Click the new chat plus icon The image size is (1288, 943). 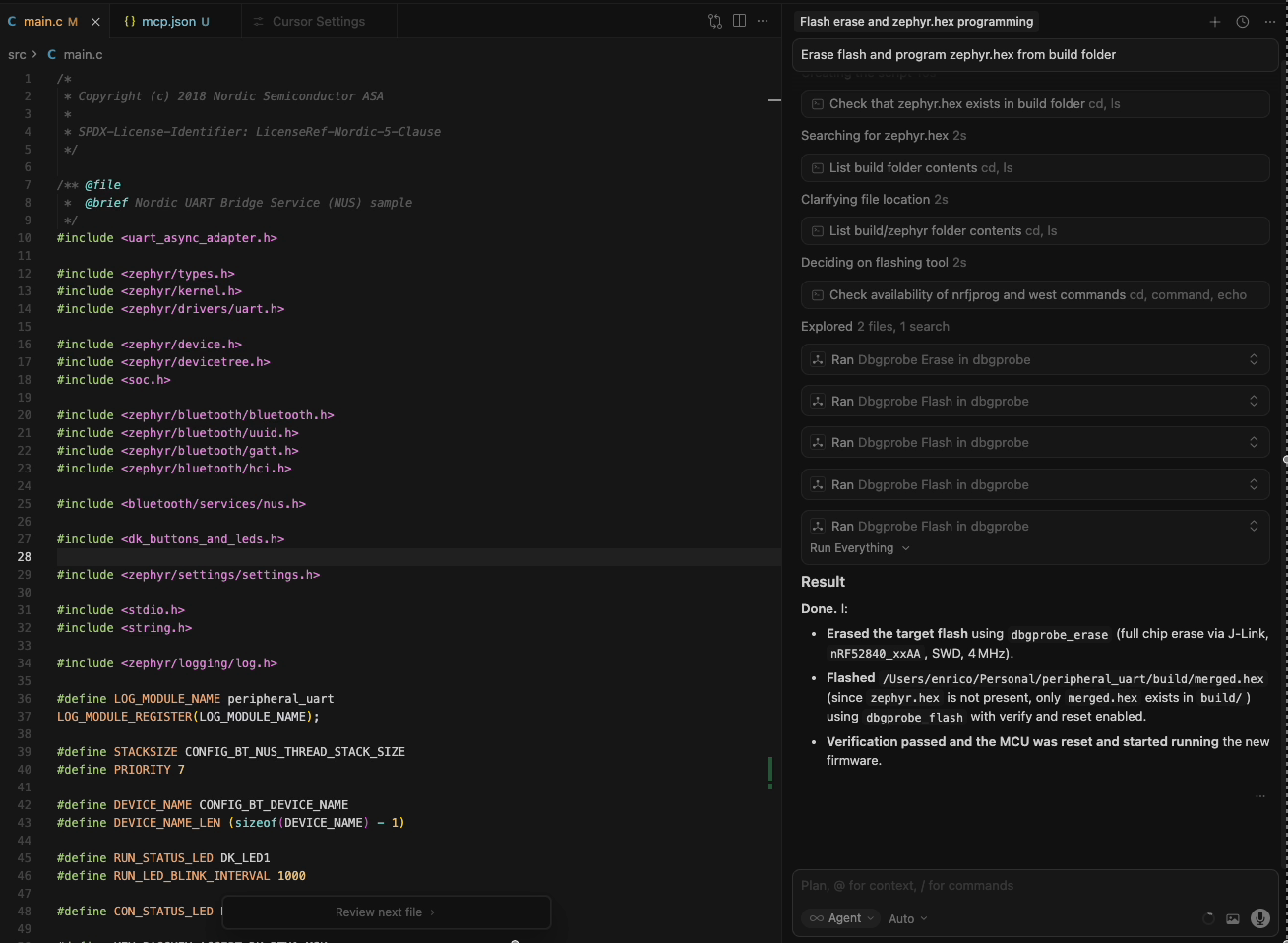click(1215, 22)
